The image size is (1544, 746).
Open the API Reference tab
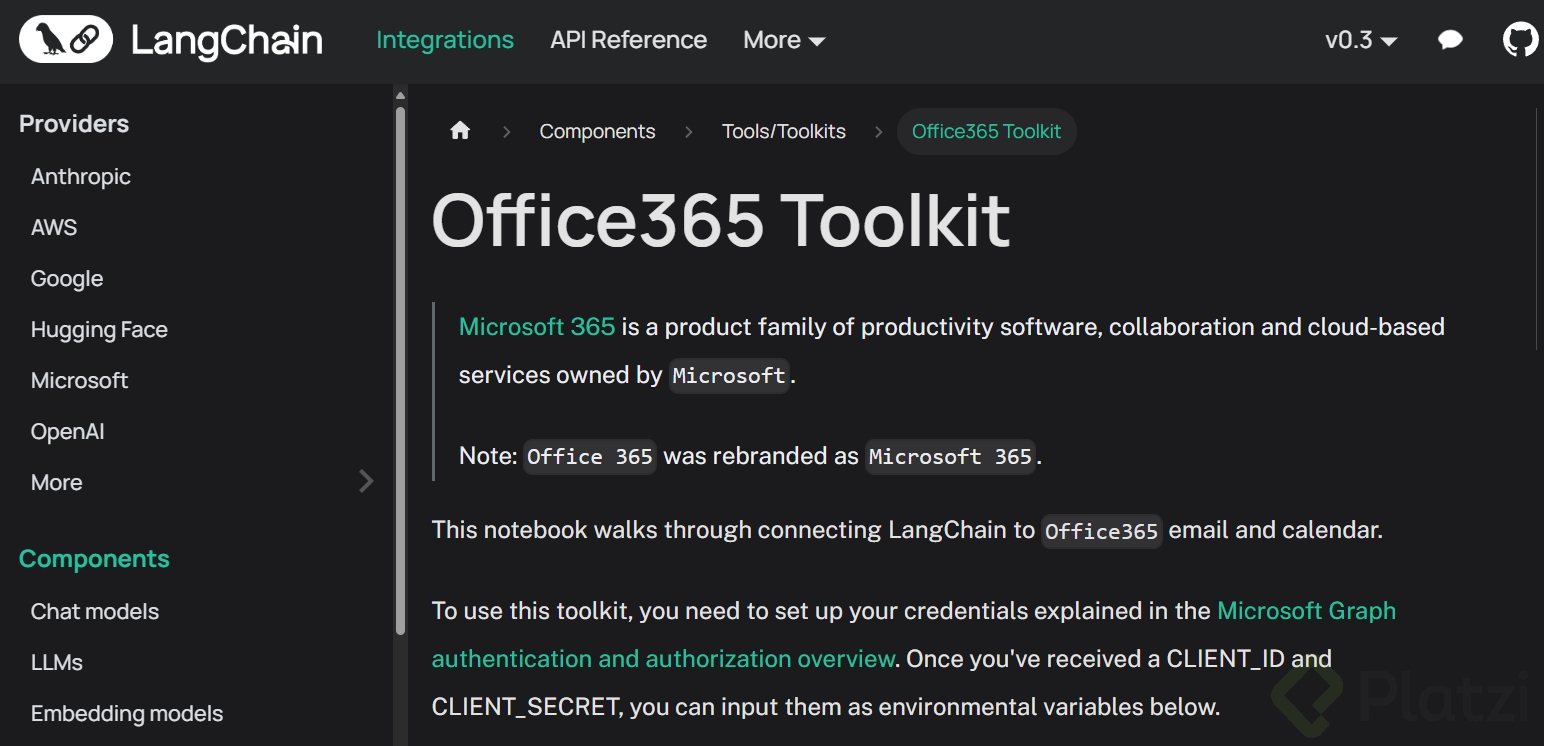628,40
